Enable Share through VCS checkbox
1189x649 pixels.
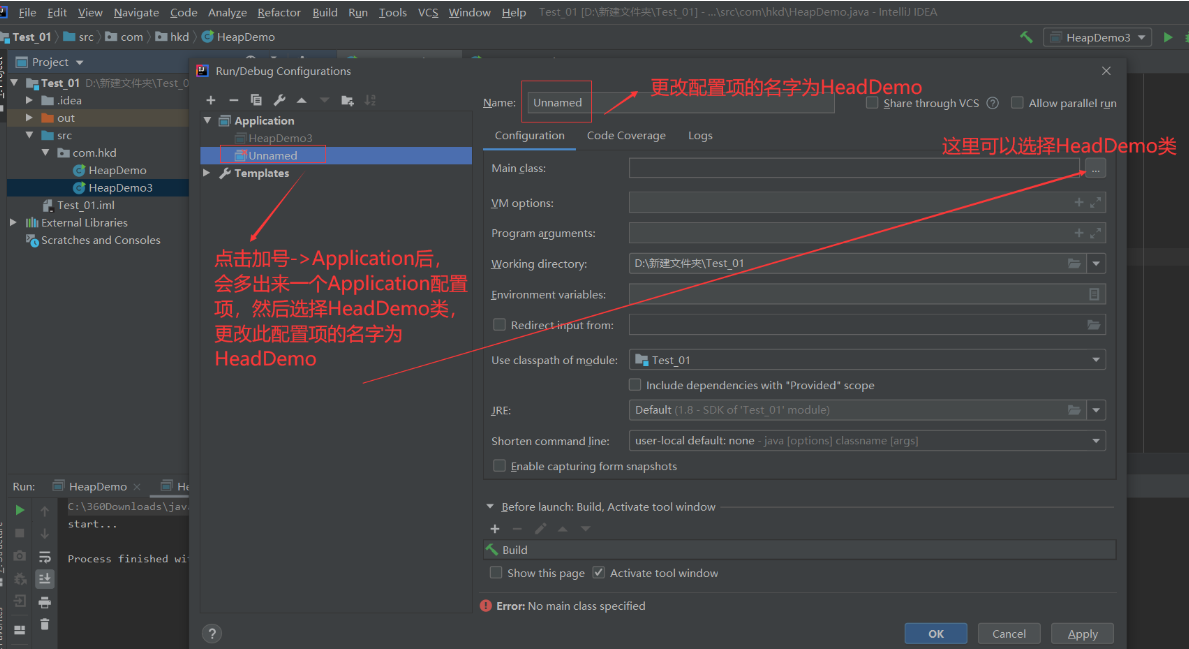[x=872, y=102]
